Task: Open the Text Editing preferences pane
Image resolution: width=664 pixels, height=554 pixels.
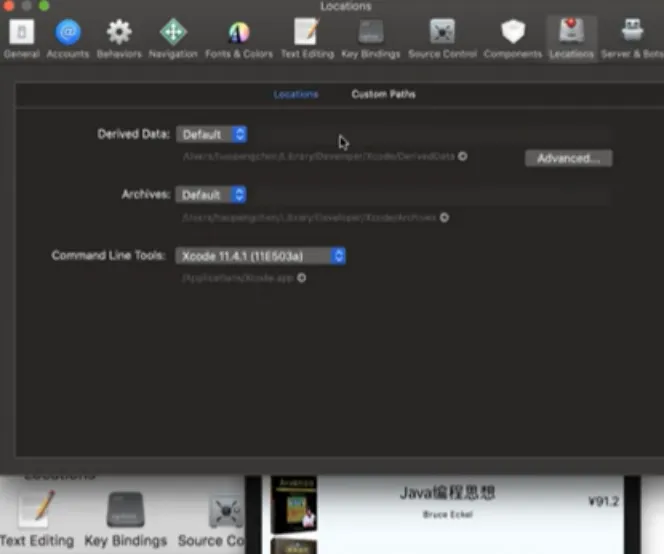Action: pos(307,39)
